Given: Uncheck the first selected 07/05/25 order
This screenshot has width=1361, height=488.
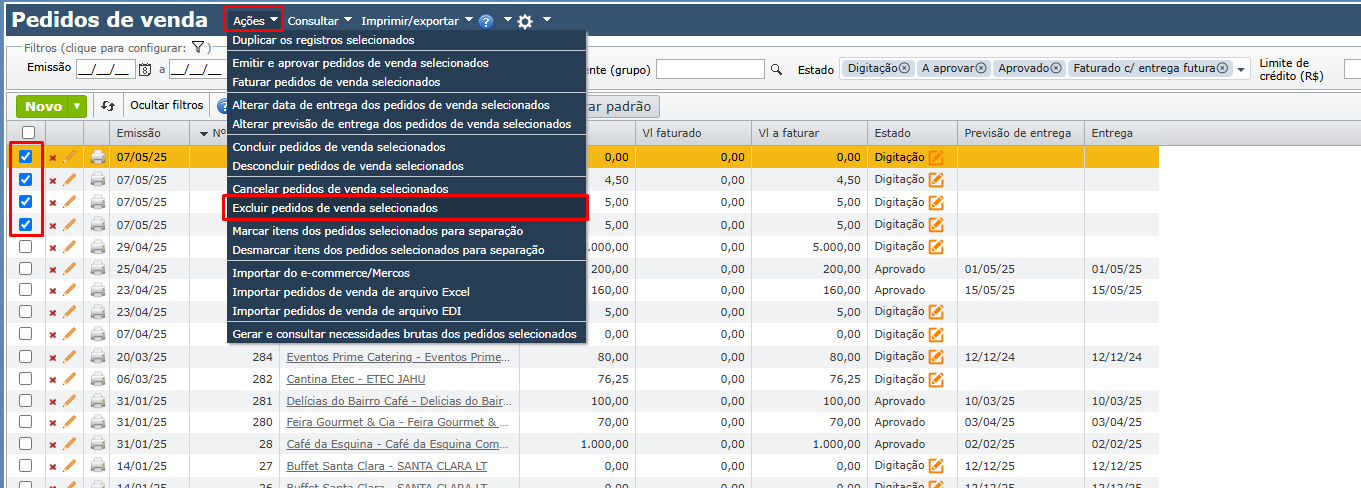Looking at the screenshot, I should tap(26, 157).
